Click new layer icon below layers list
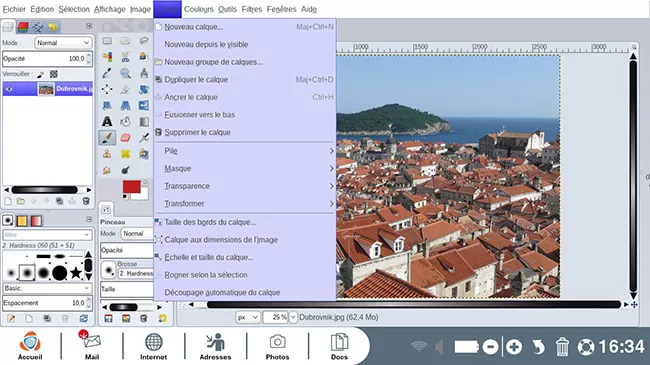 coord(8,201)
